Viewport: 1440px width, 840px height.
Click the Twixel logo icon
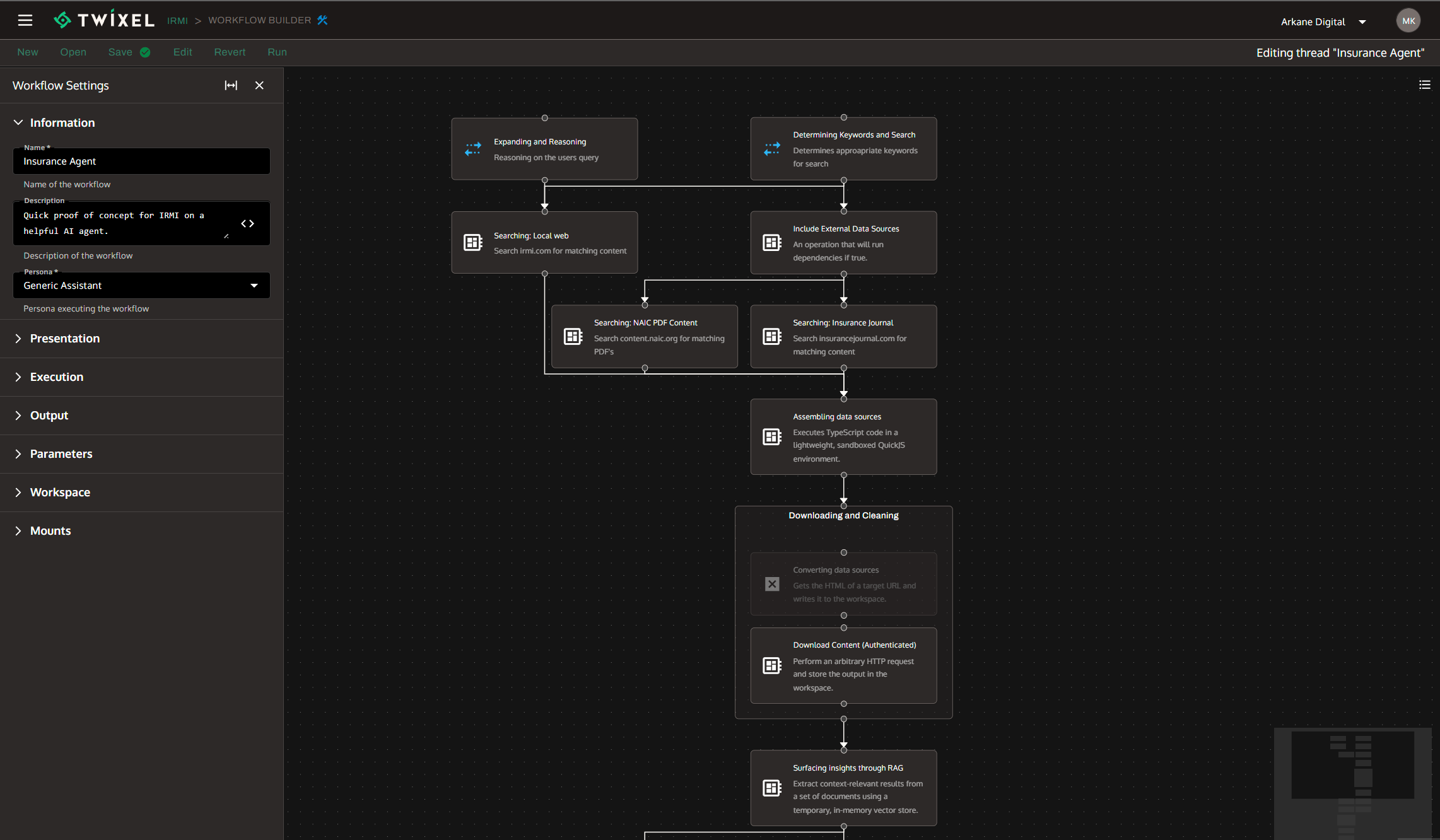[x=63, y=19]
